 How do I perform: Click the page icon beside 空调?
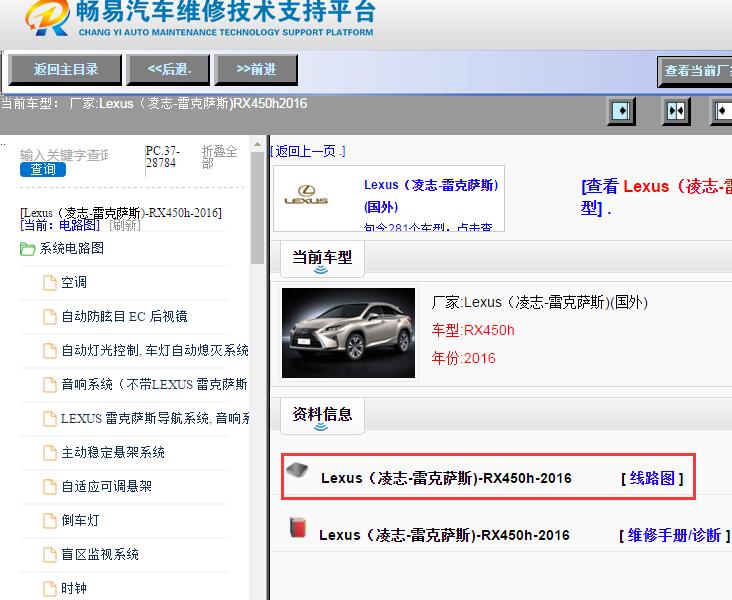click(50, 282)
